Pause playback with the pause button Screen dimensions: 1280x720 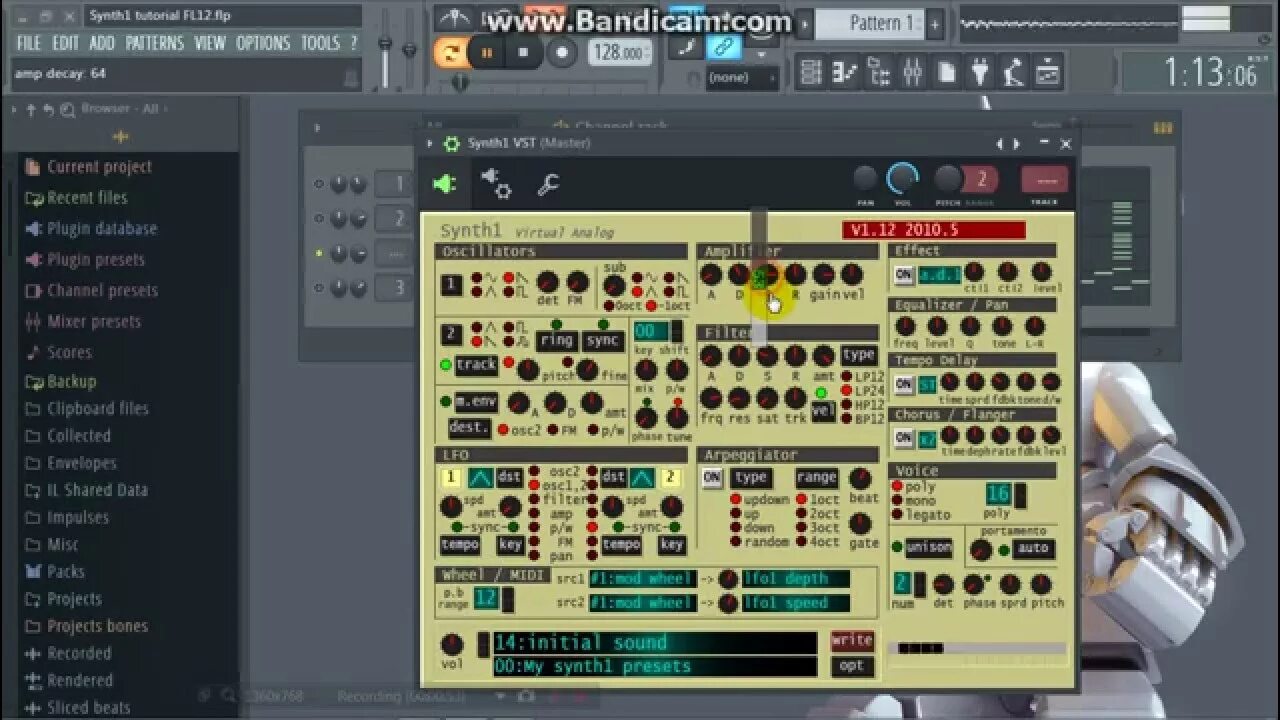487,53
